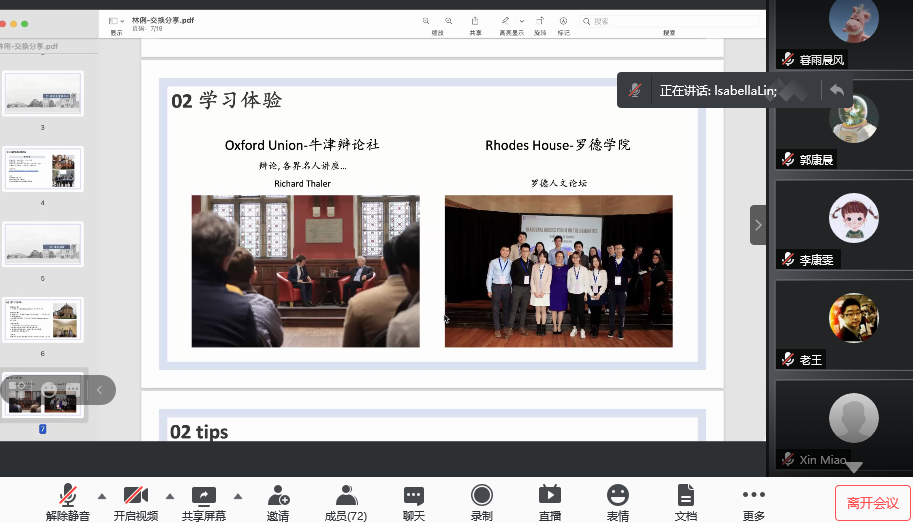Collapse participant video panel with side chevron
Viewport: 913px width, 523px height.
pos(758,225)
